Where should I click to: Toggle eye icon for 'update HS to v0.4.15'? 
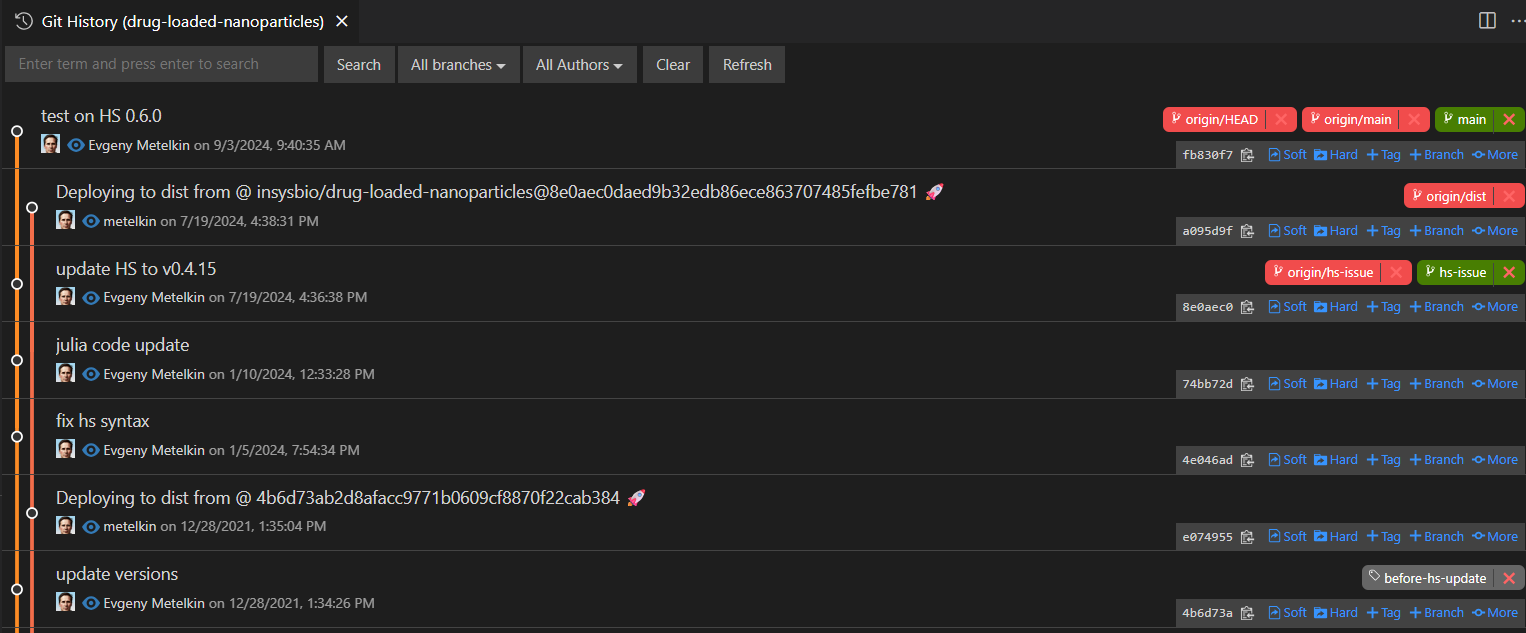[x=91, y=297]
